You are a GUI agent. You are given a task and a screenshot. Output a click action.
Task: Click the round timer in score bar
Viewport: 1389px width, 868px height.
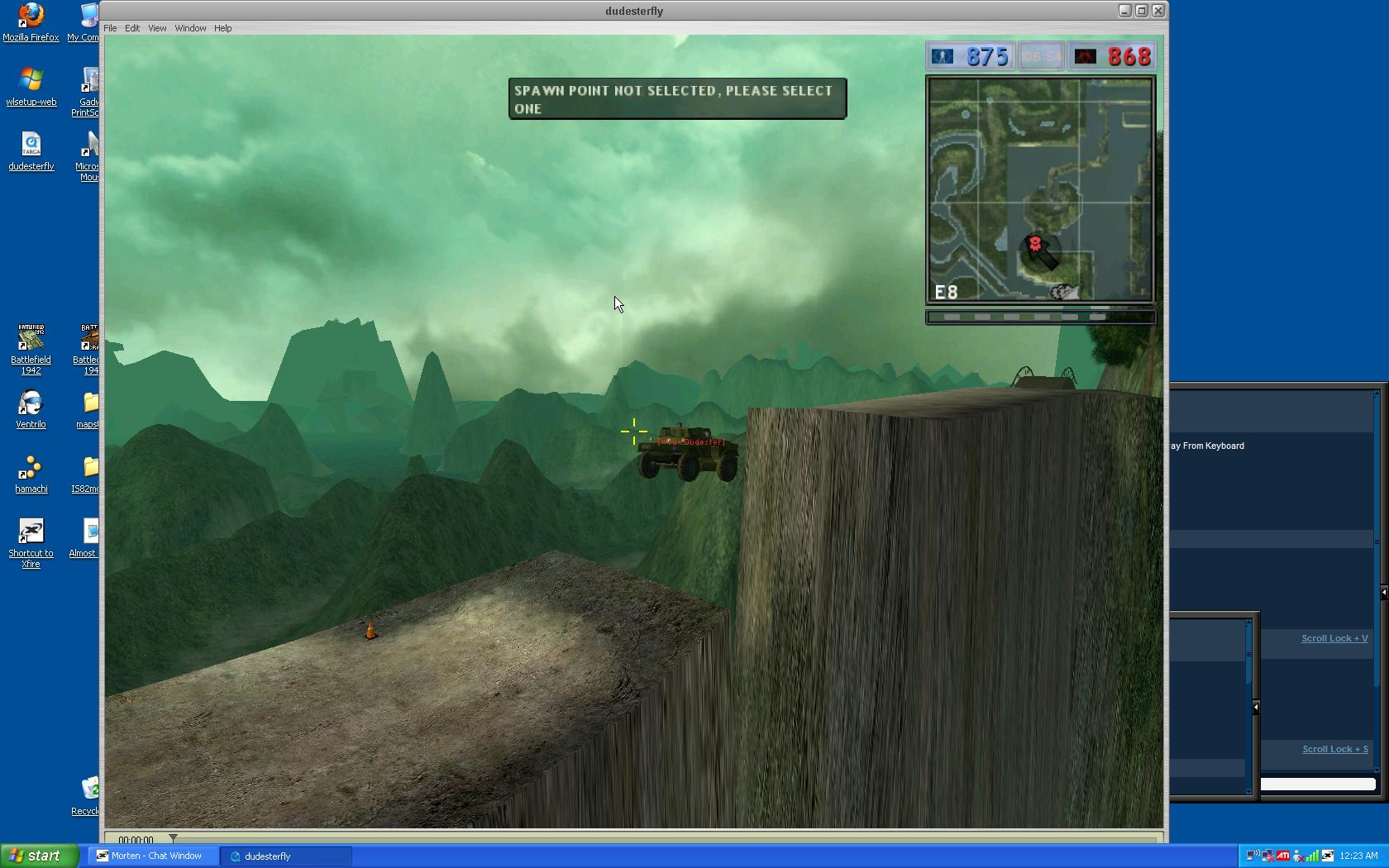pos(1041,56)
